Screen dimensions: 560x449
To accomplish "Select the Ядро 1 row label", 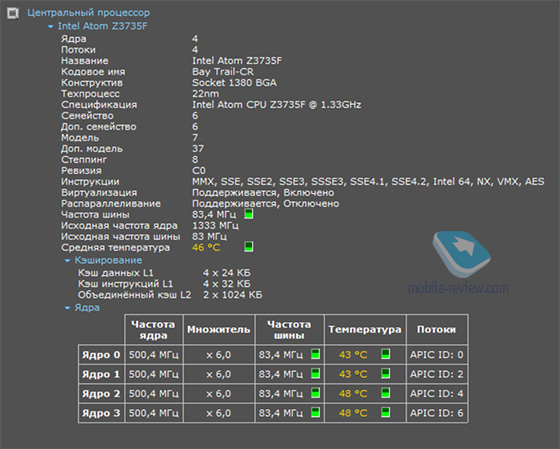I will click(x=101, y=374).
